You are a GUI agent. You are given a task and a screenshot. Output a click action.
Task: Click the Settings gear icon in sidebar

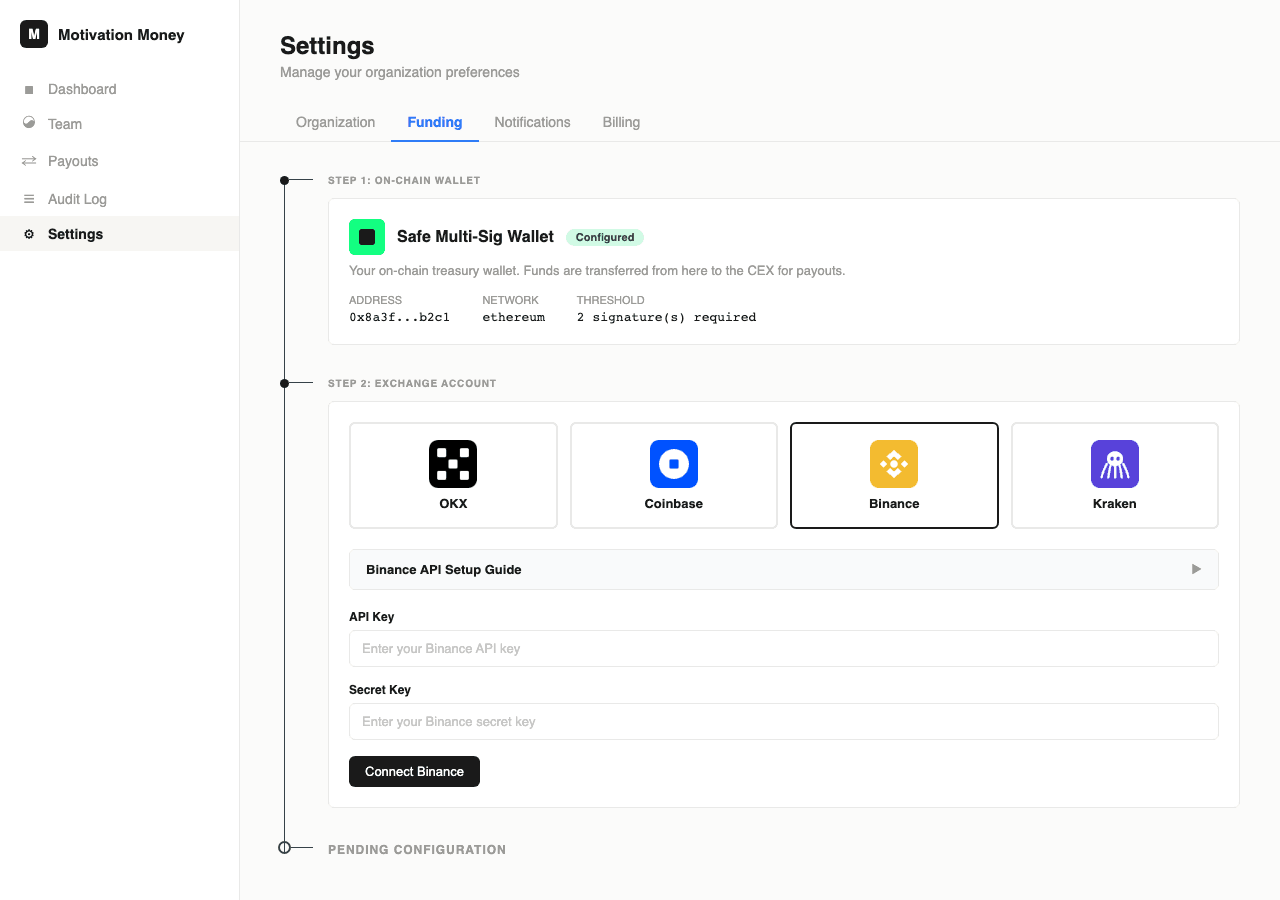(x=29, y=234)
